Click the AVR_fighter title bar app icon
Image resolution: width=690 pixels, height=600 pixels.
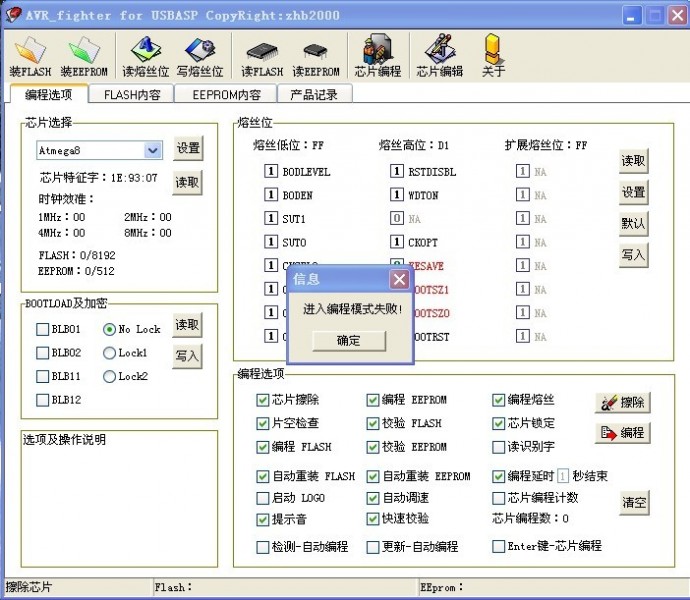tap(13, 15)
